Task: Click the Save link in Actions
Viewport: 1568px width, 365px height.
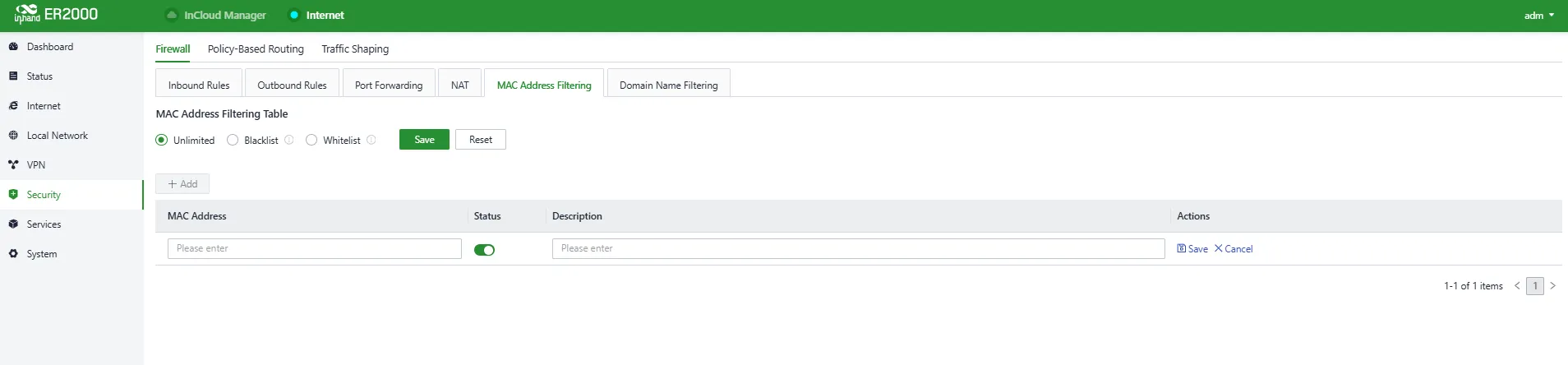Action: 1192,248
